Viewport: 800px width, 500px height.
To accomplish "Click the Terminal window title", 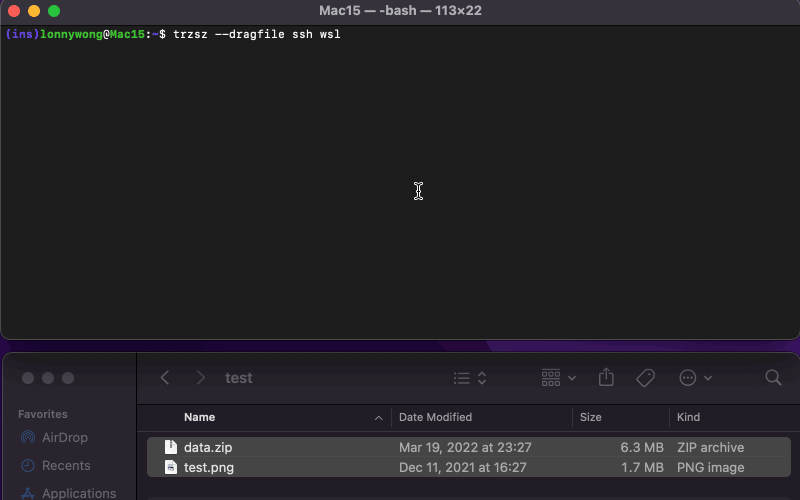I will tap(401, 11).
